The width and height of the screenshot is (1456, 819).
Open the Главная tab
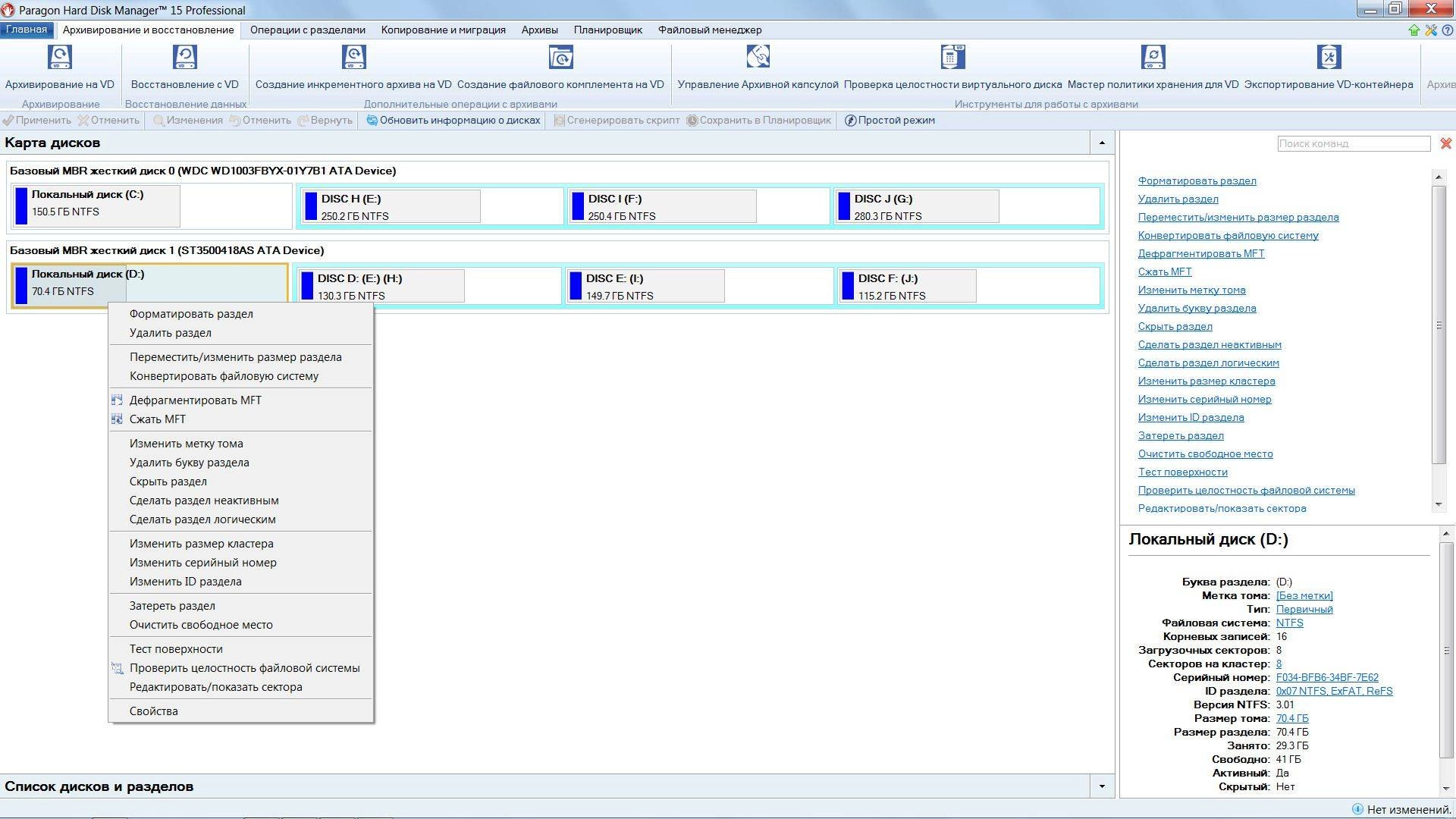pos(27,30)
